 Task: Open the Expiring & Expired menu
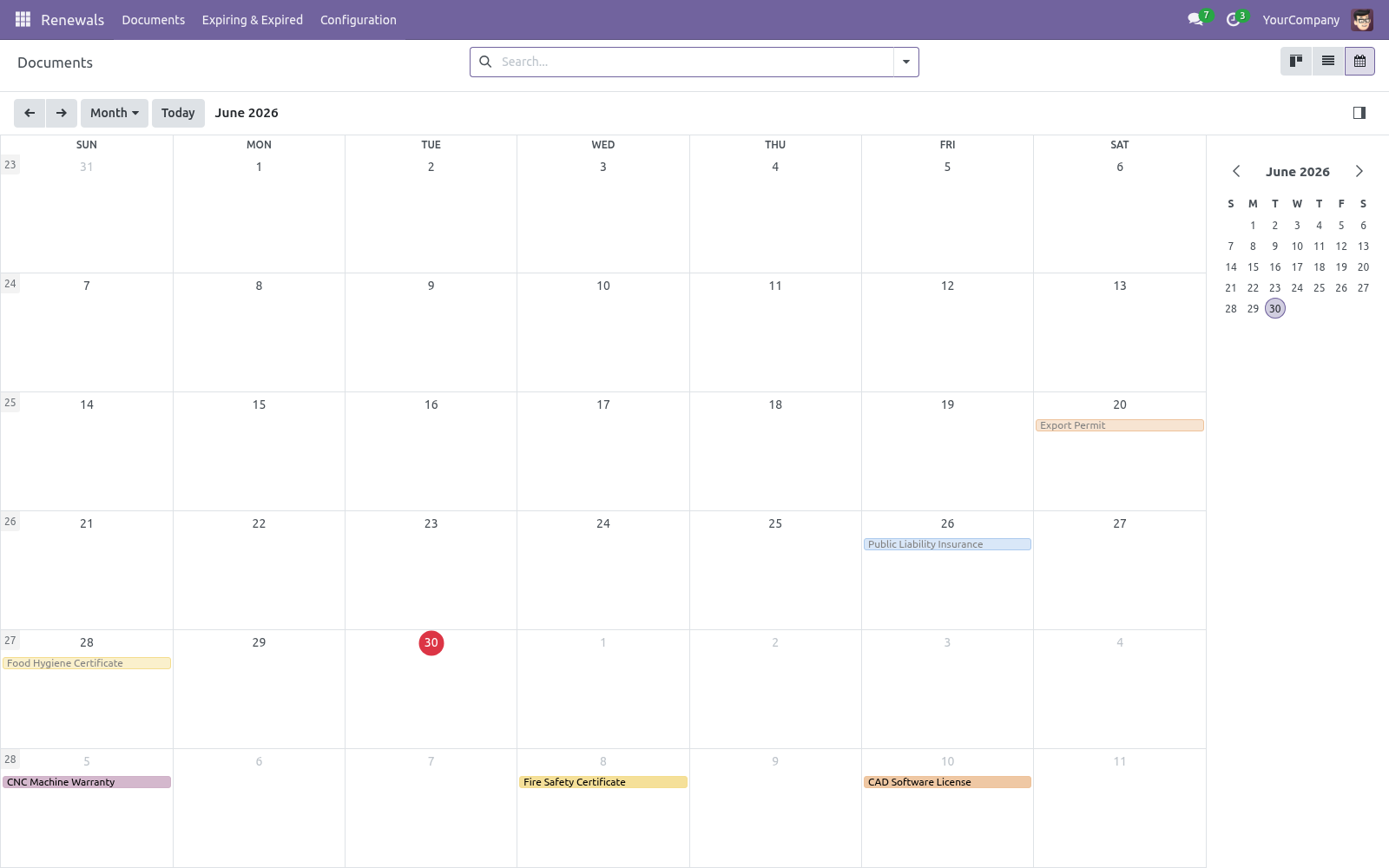(x=253, y=20)
